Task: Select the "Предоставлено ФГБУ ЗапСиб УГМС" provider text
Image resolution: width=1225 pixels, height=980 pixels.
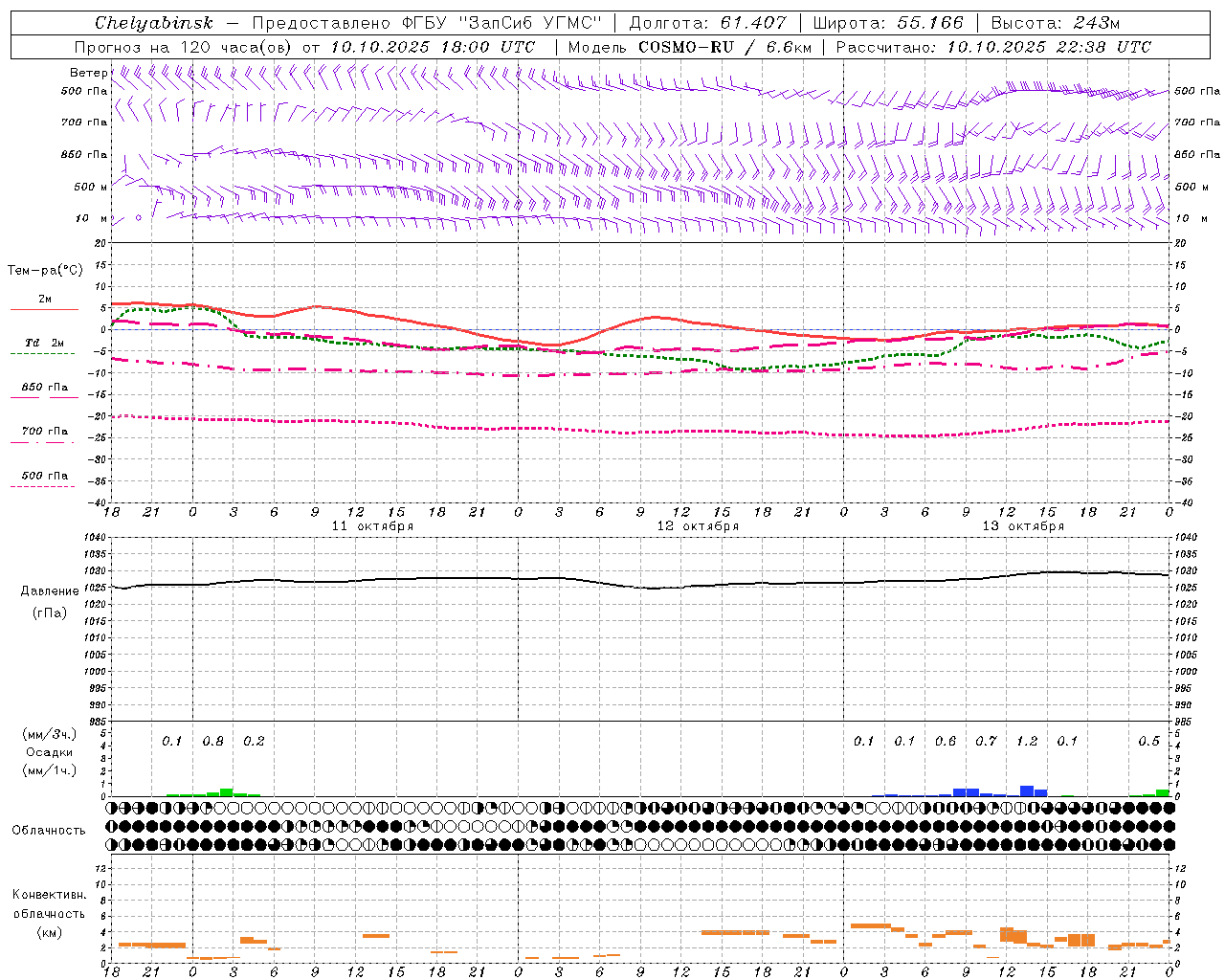Action: (427, 23)
